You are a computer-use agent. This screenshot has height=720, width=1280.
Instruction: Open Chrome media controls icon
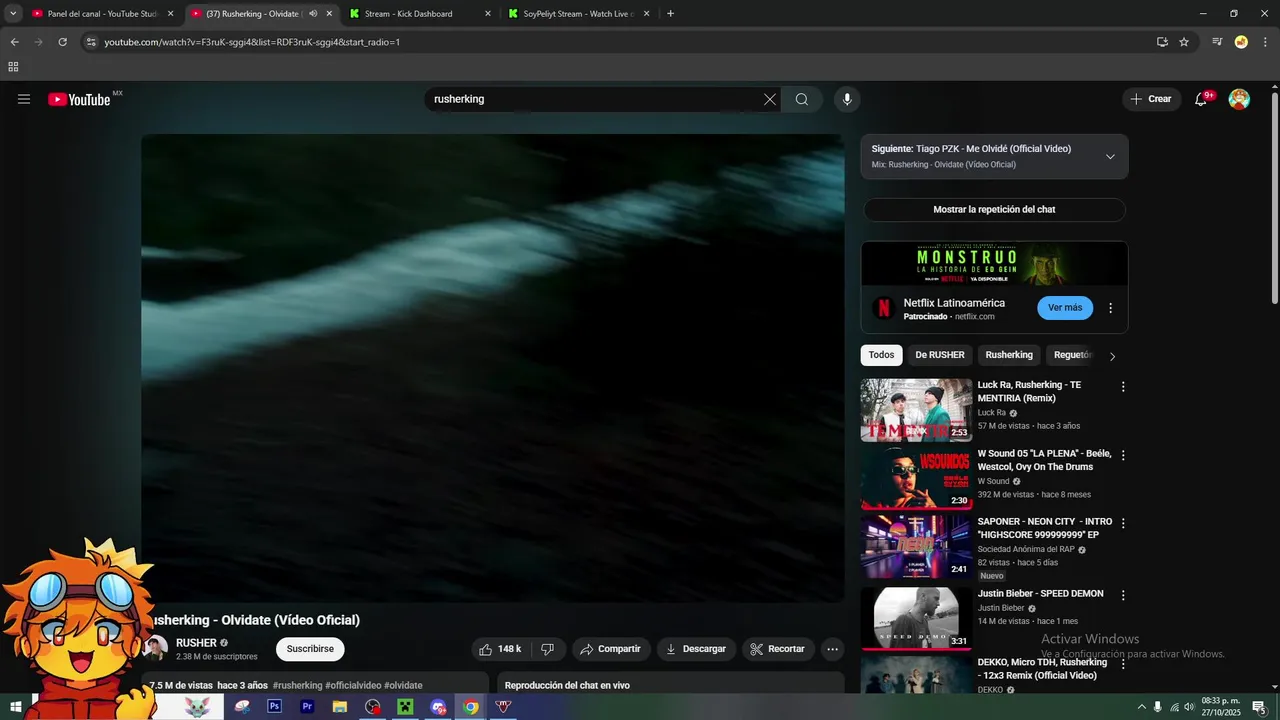click(1217, 42)
